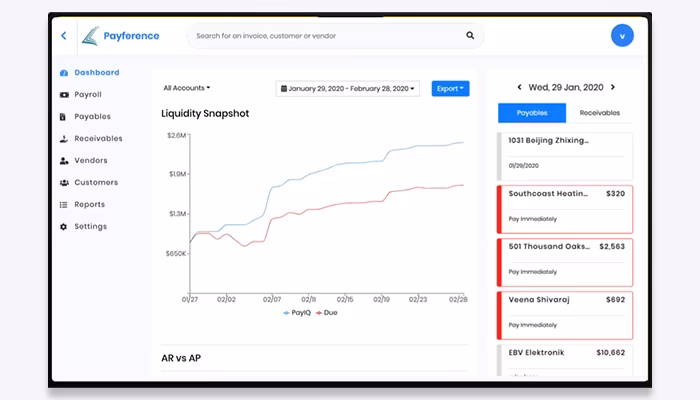Click the Settings gear icon
Viewport: 700px width, 400px height.
[63, 227]
